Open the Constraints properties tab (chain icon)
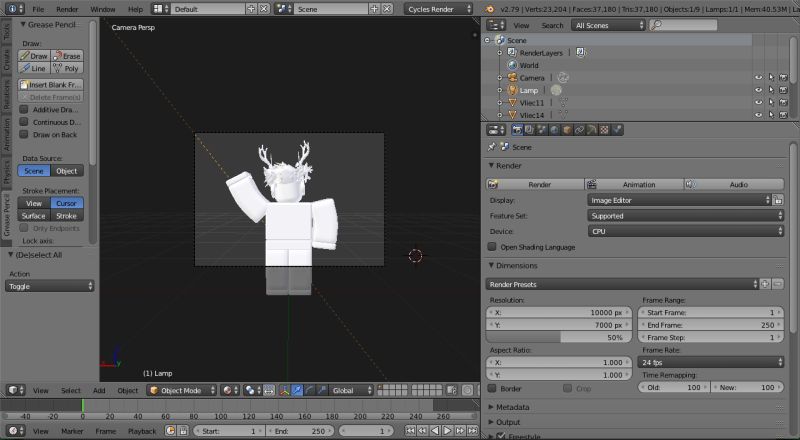This screenshot has width=800, height=440. [579, 130]
